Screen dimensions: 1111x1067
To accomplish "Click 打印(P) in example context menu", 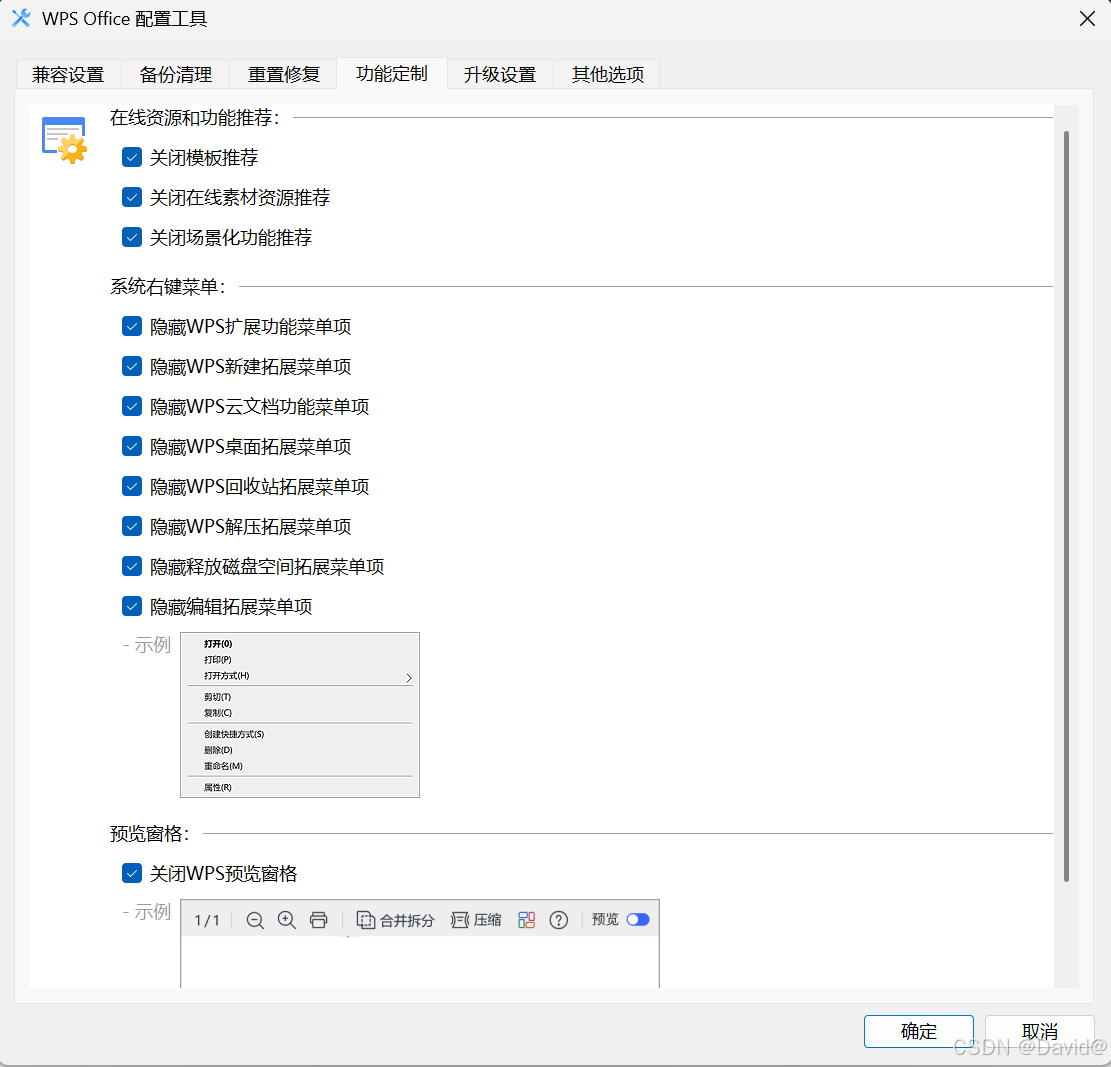I will [218, 660].
